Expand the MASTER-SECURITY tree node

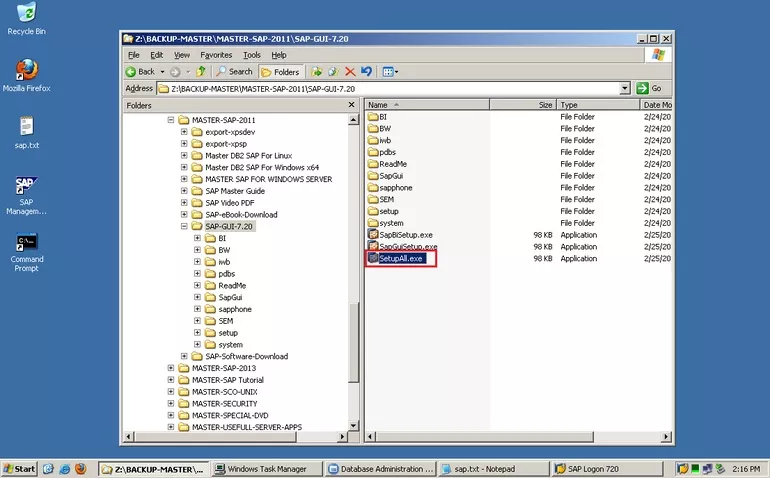click(x=170, y=403)
